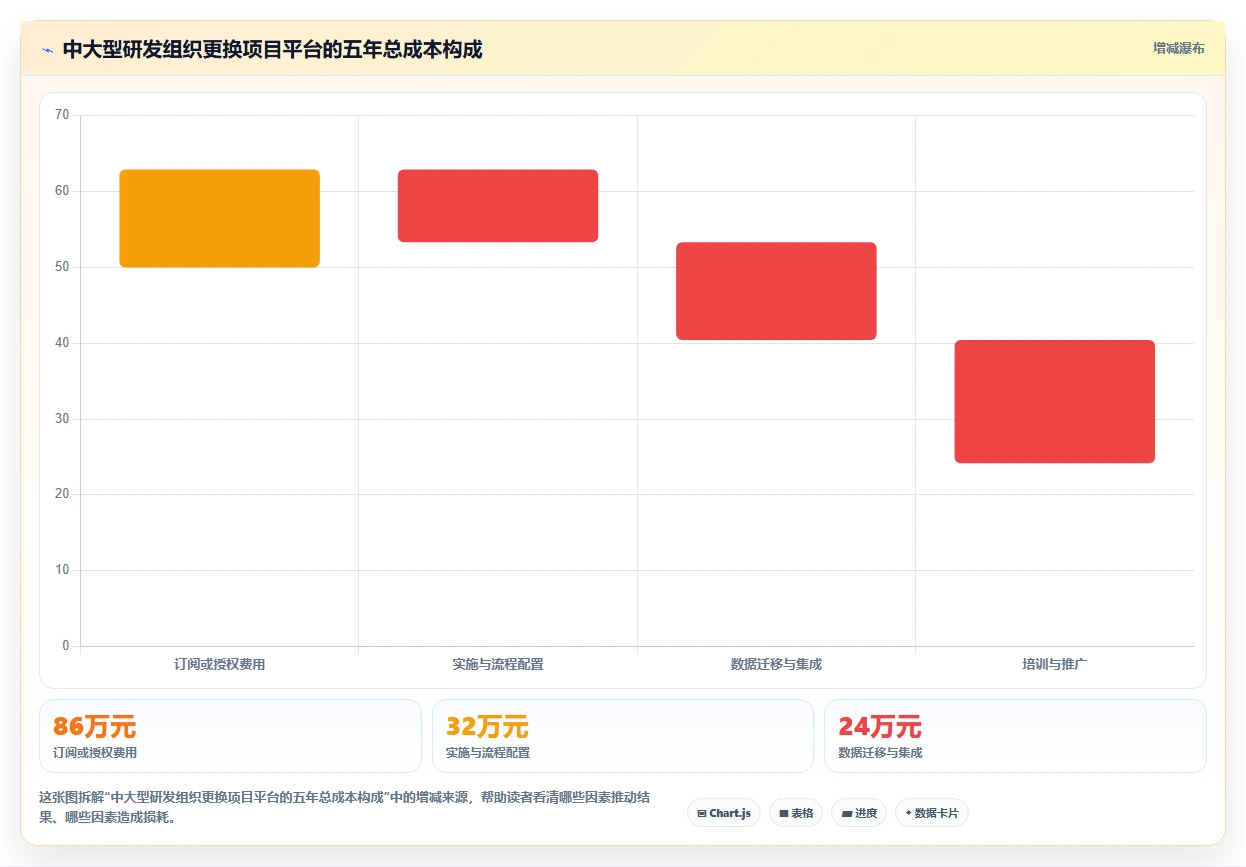The image size is (1246, 867).
Task: Click the y-axis value 40
Action: pyautogui.click(x=62, y=343)
